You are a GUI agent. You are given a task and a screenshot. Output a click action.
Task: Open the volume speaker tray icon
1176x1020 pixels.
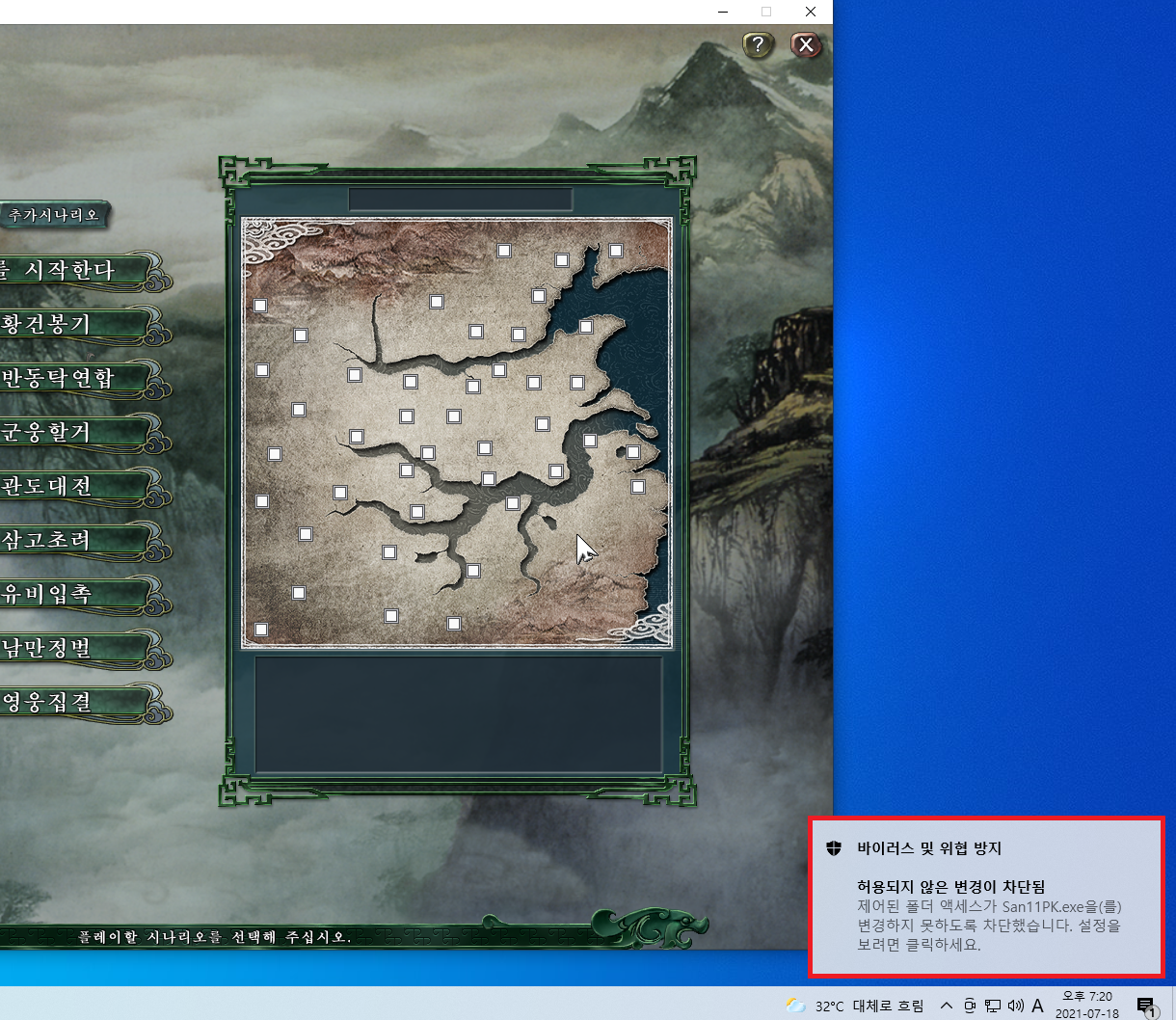point(1015,1006)
